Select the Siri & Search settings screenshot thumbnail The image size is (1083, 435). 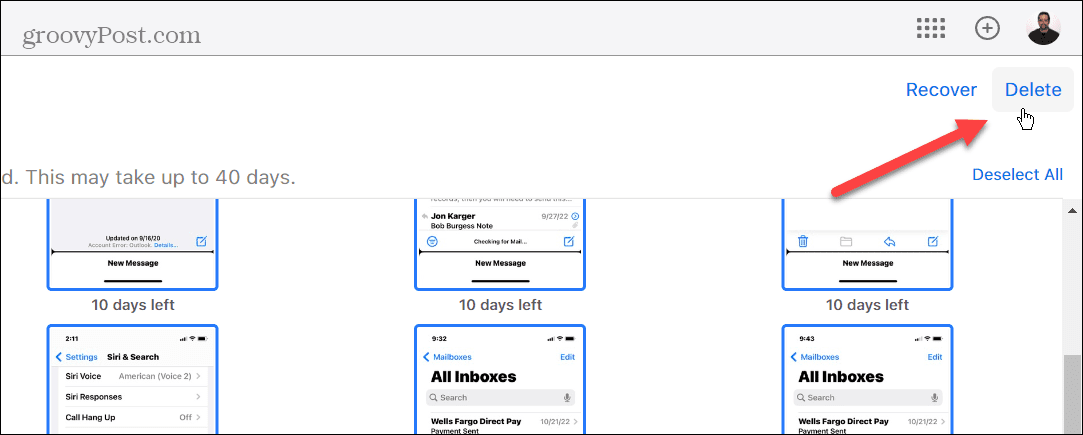click(x=131, y=380)
